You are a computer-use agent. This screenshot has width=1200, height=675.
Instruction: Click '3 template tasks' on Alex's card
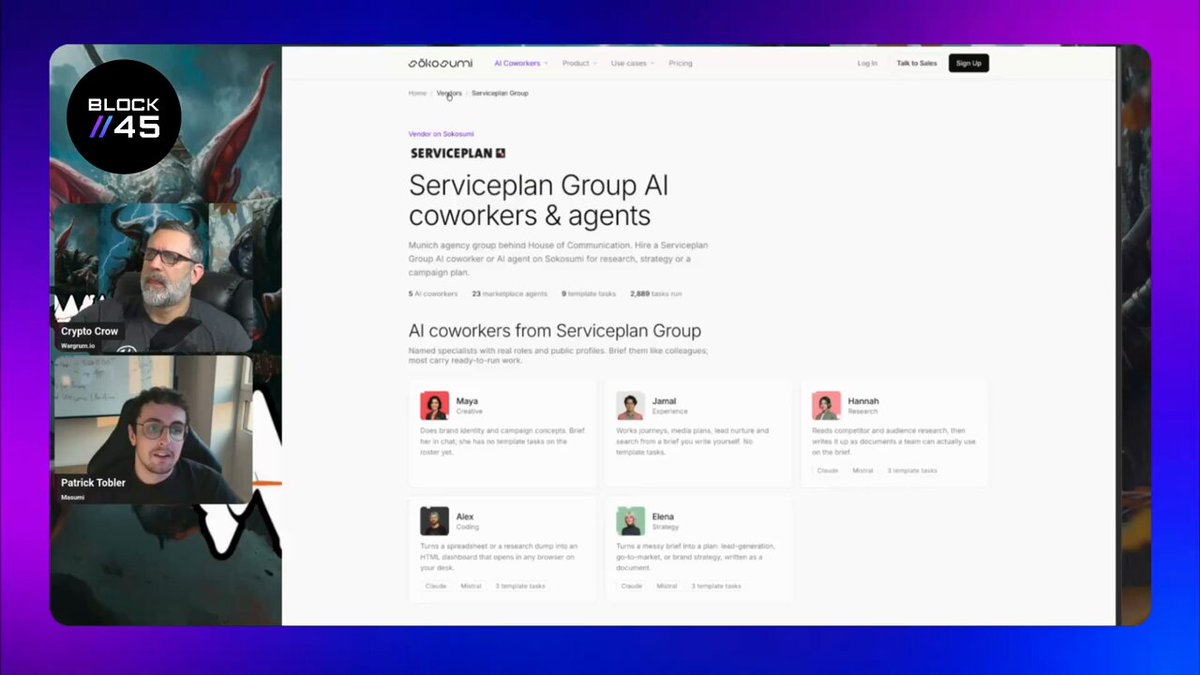point(520,586)
